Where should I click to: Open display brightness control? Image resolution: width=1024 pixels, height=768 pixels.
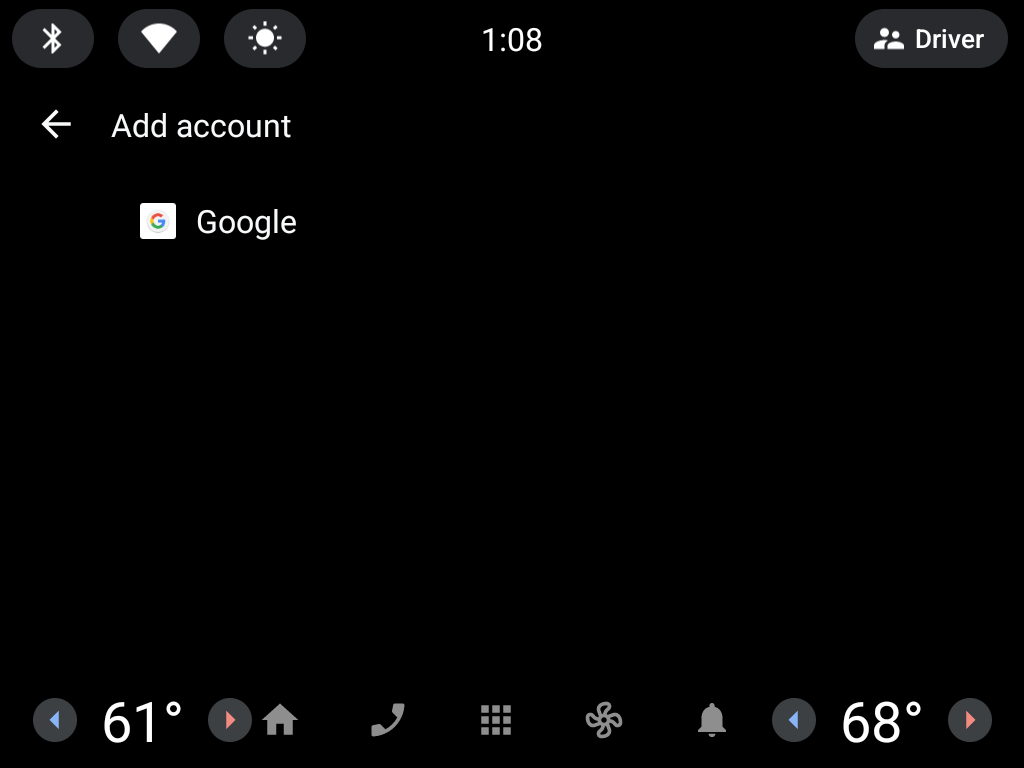[x=264, y=39]
